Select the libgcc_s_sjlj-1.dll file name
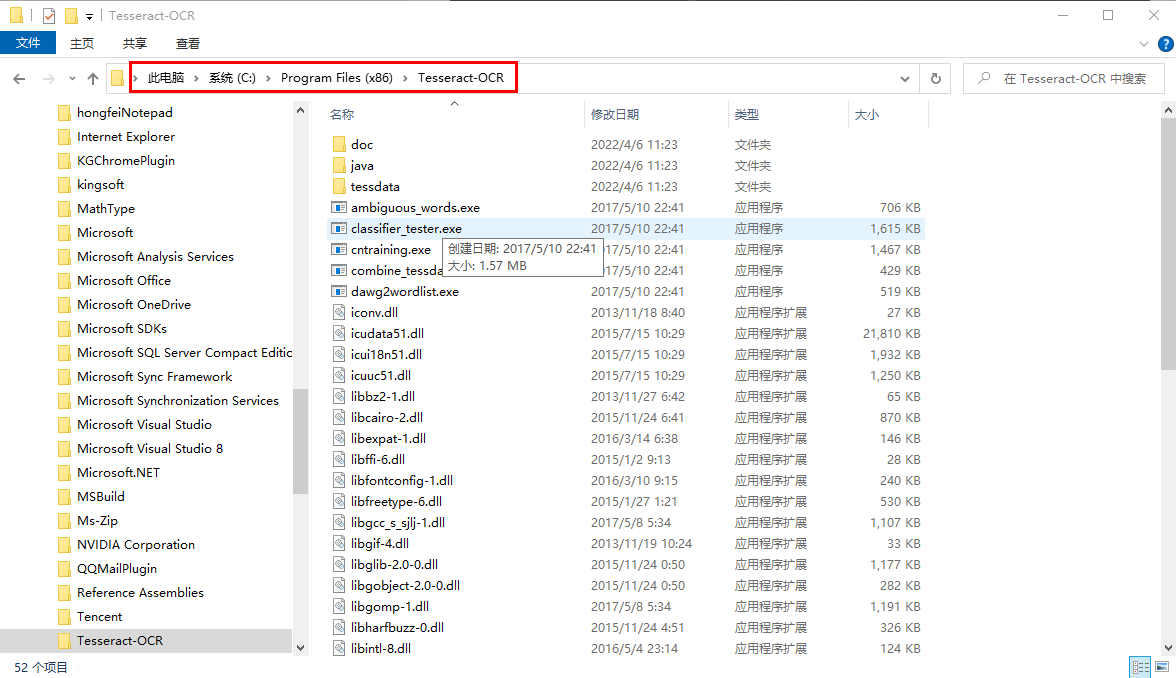1176x678 pixels. [398, 522]
